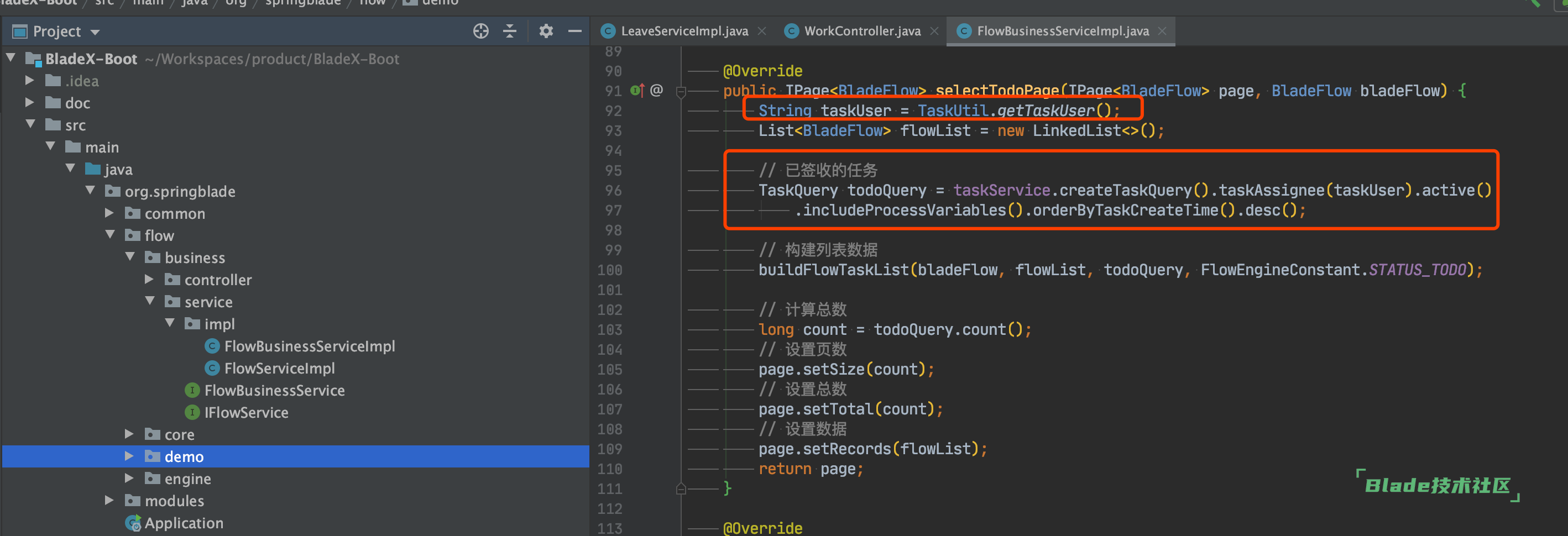1568x536 pixels.
Task: Close the FlowBusinessServiceImpl.java tab
Action: [x=1162, y=31]
